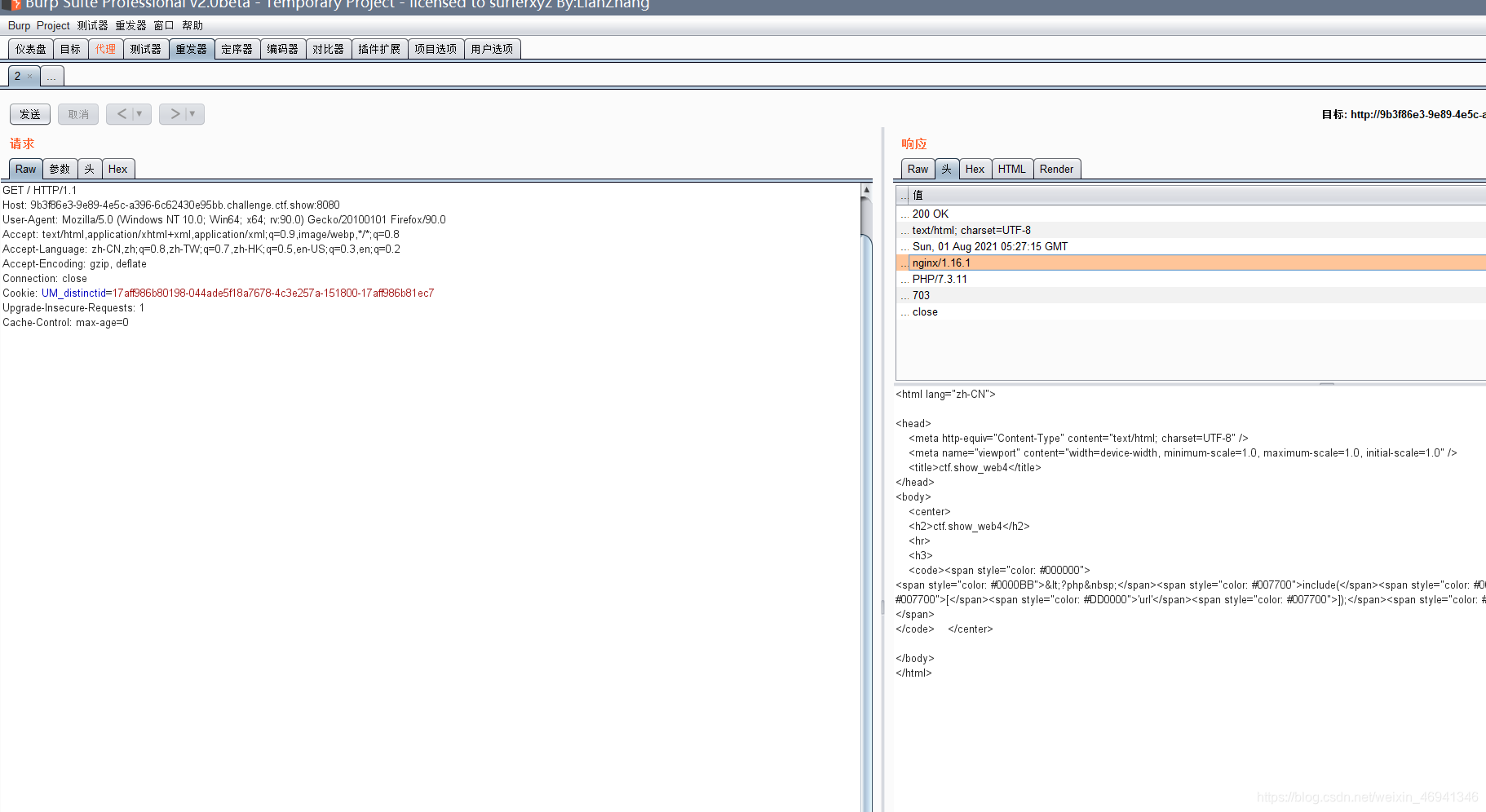The height and width of the screenshot is (812, 1486).
Task: Select the response 头 tab
Action: click(x=947, y=169)
